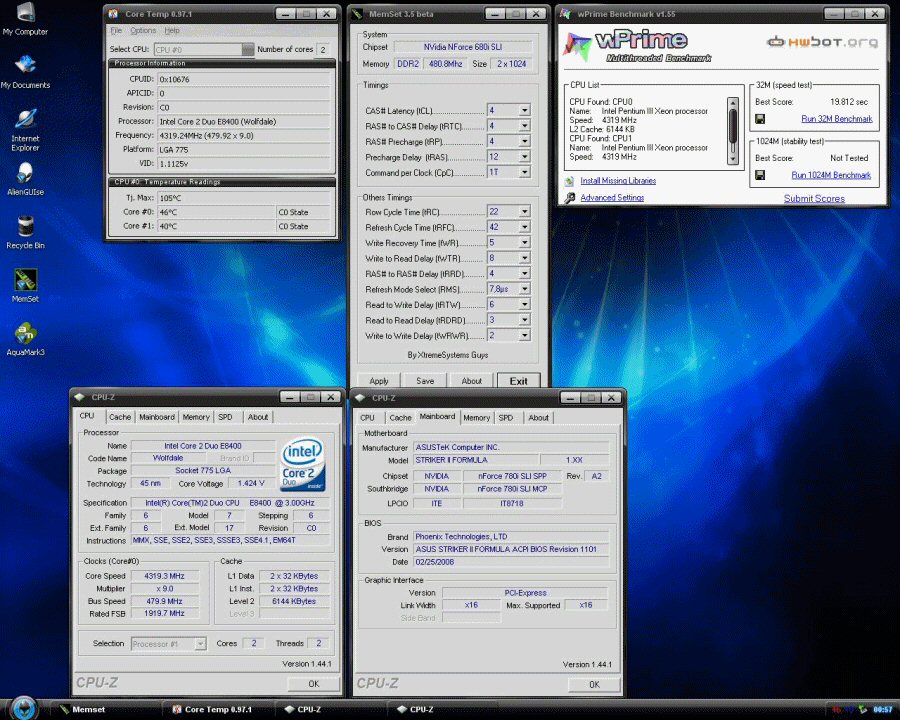The height and width of the screenshot is (720, 900).
Task: Select CPU tab in right CPU-Z window
Action: click(367, 417)
